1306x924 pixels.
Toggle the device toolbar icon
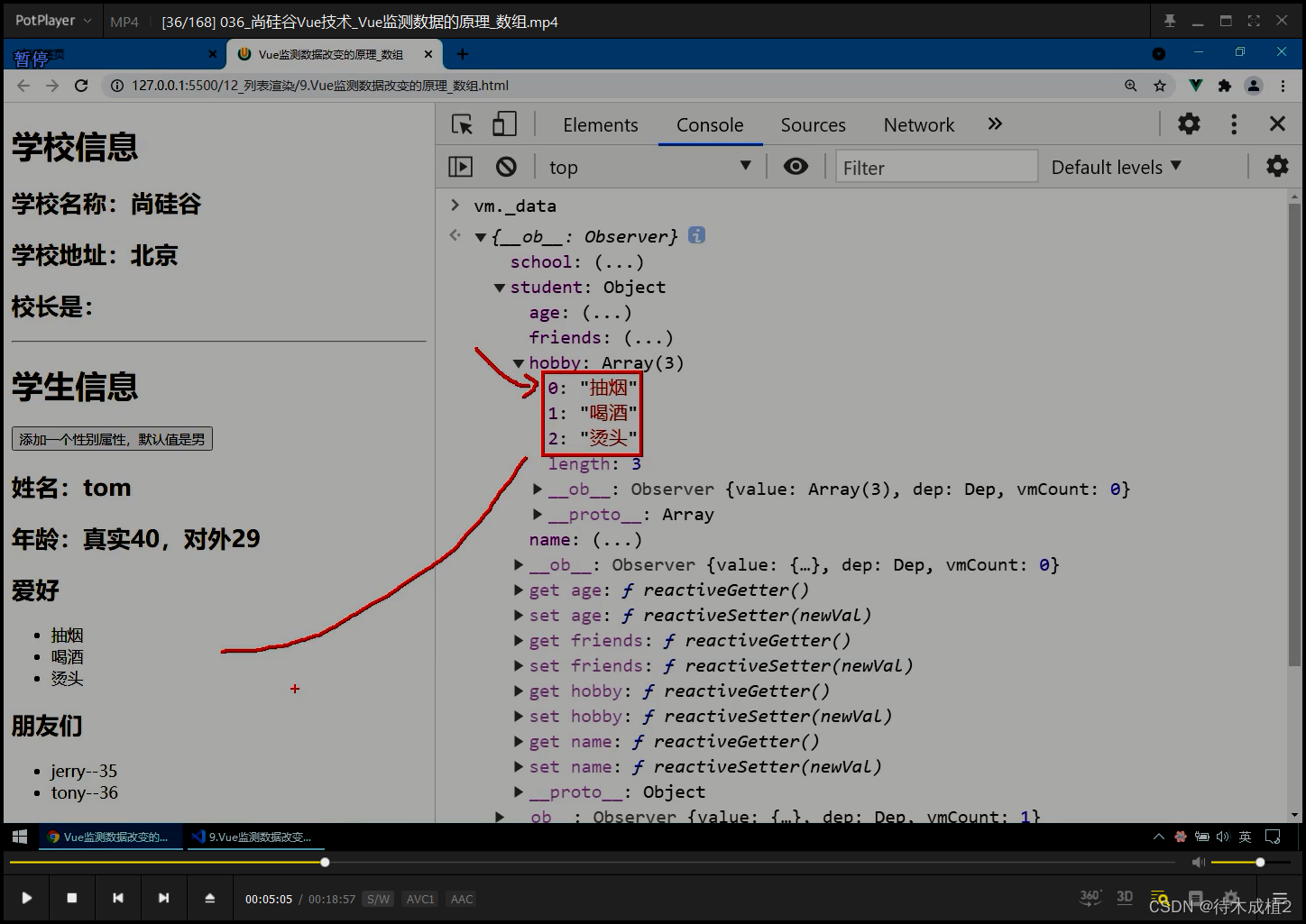504,124
